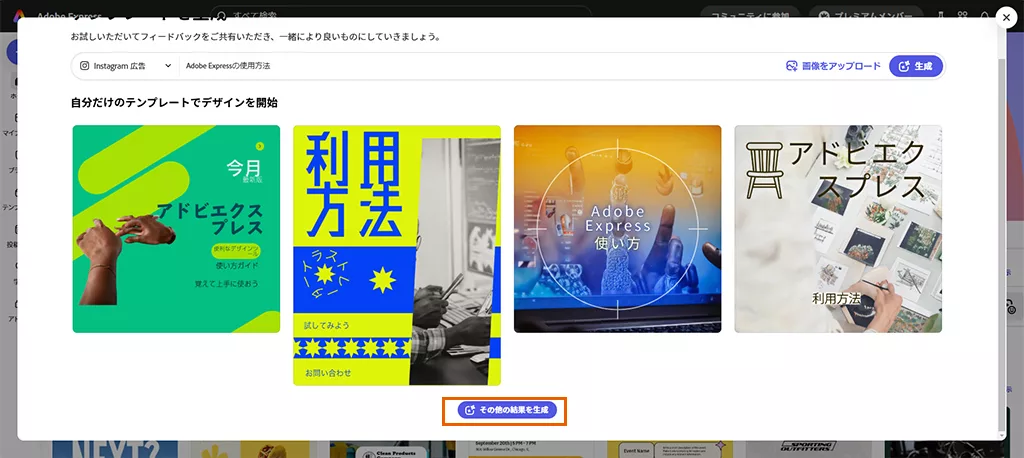Select the green 今月 アドビエクスプレス template
Viewport: 1024px width, 458px height.
176,229
